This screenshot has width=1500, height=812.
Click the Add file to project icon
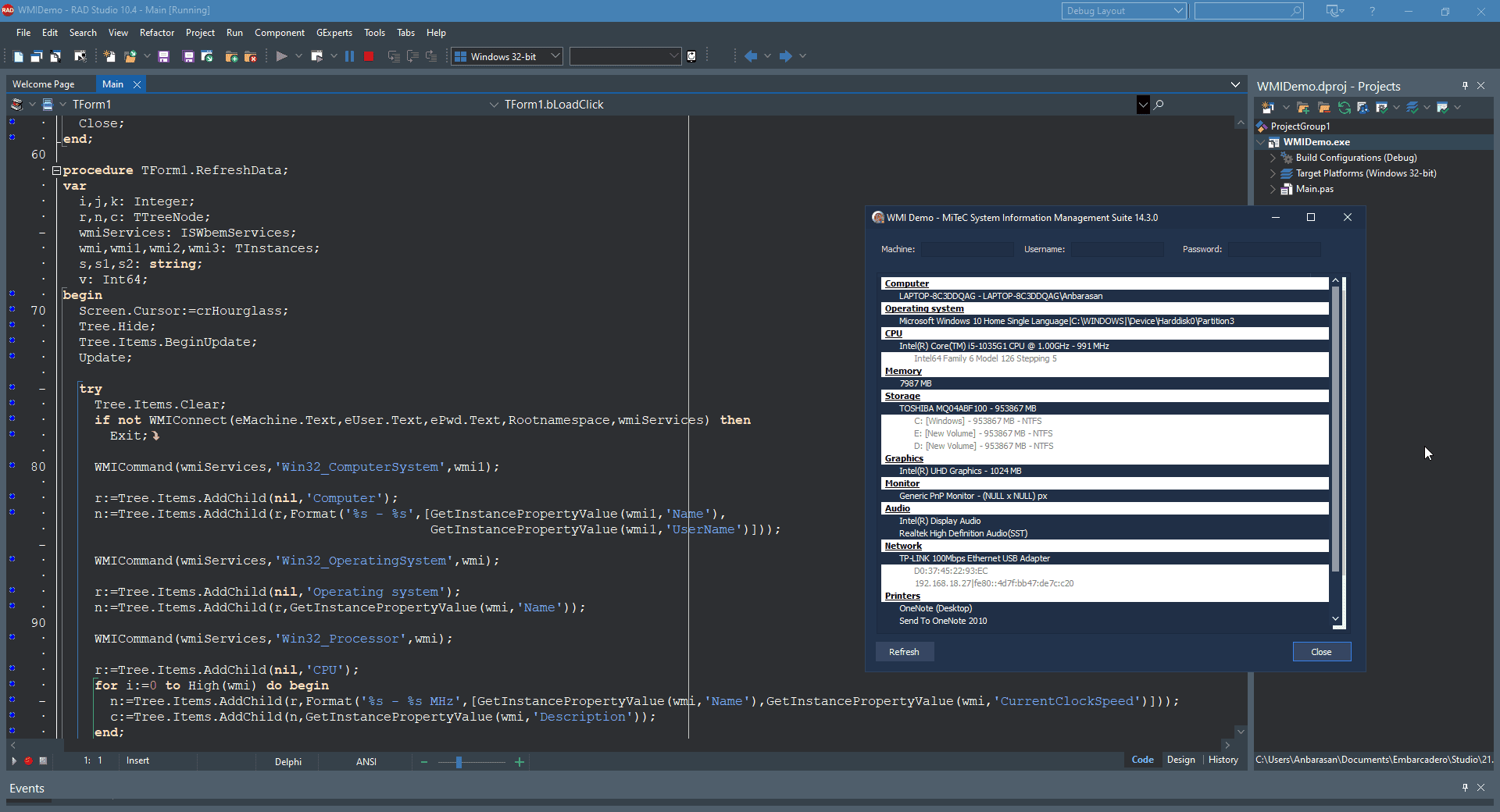[231, 56]
